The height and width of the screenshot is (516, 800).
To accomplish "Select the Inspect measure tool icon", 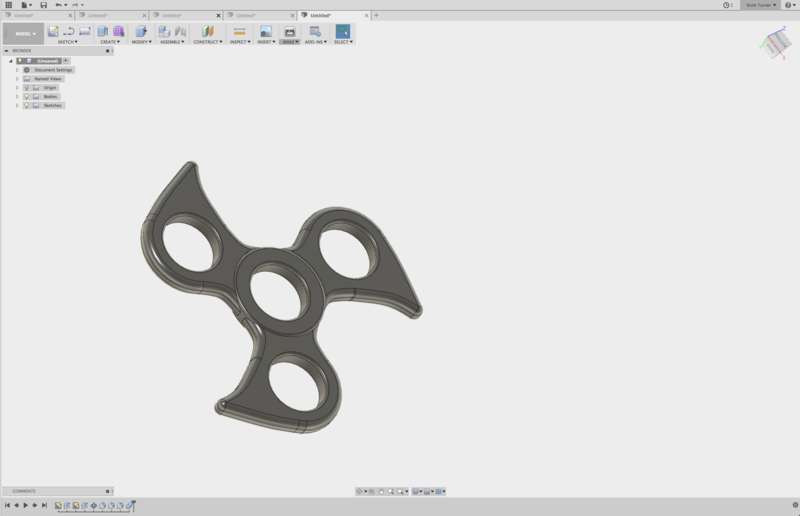I will coord(239,32).
